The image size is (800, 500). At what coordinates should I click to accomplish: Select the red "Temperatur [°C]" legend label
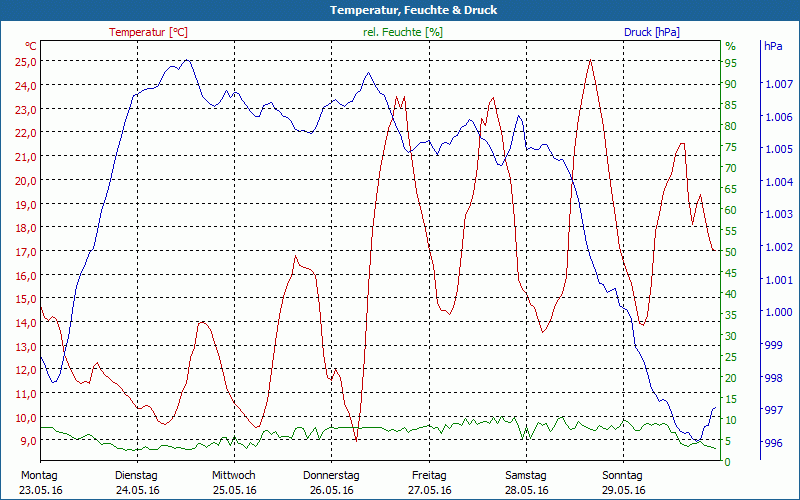(148, 32)
